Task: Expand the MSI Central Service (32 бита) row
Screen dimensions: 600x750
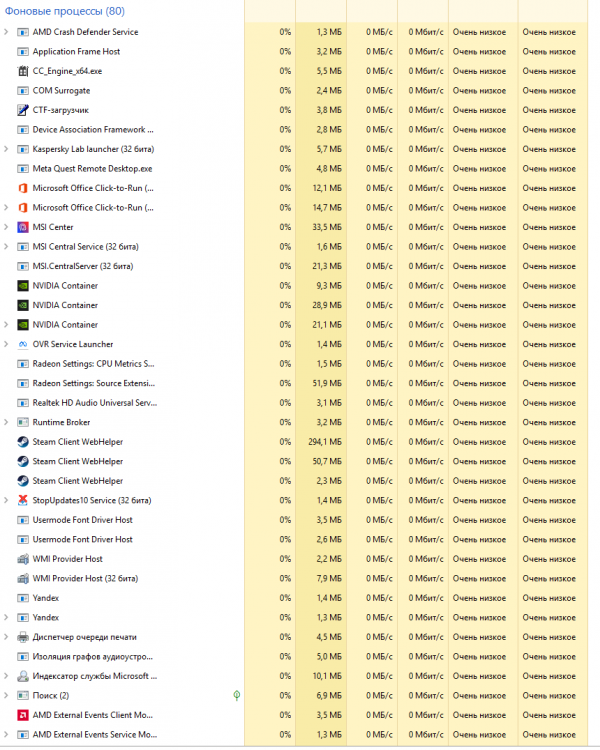Action: 6,247
